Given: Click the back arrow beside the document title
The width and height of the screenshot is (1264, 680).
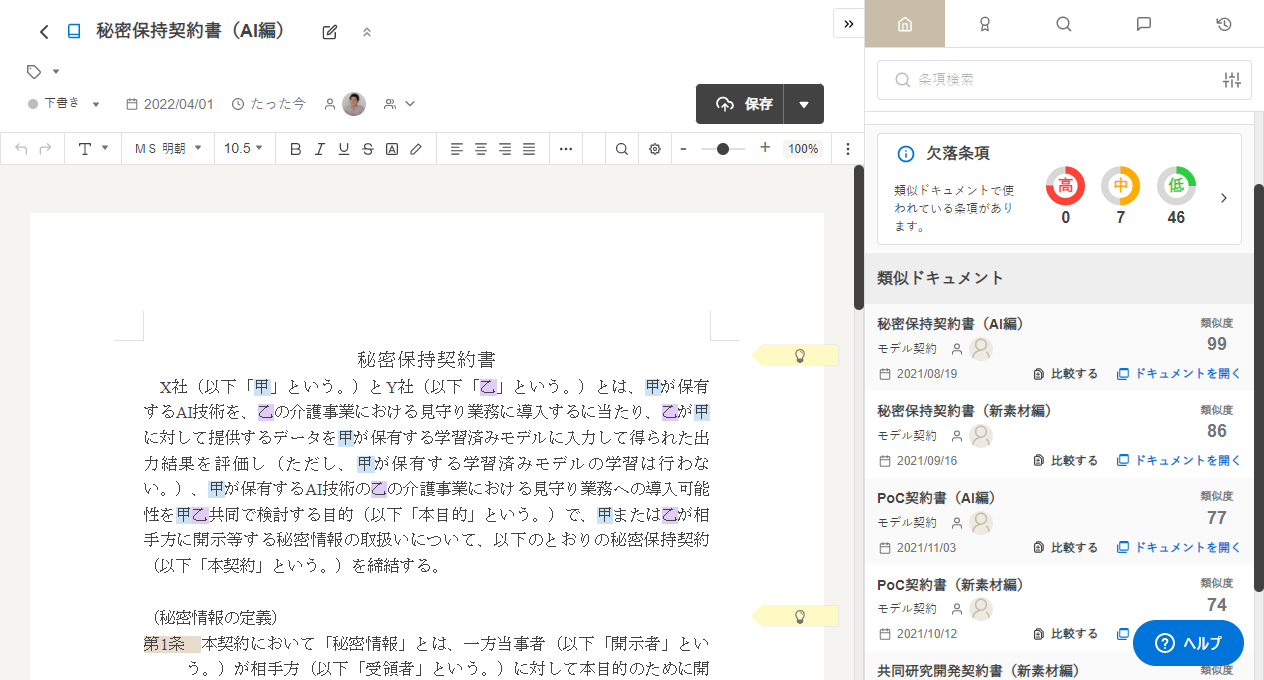Looking at the screenshot, I should [x=44, y=32].
